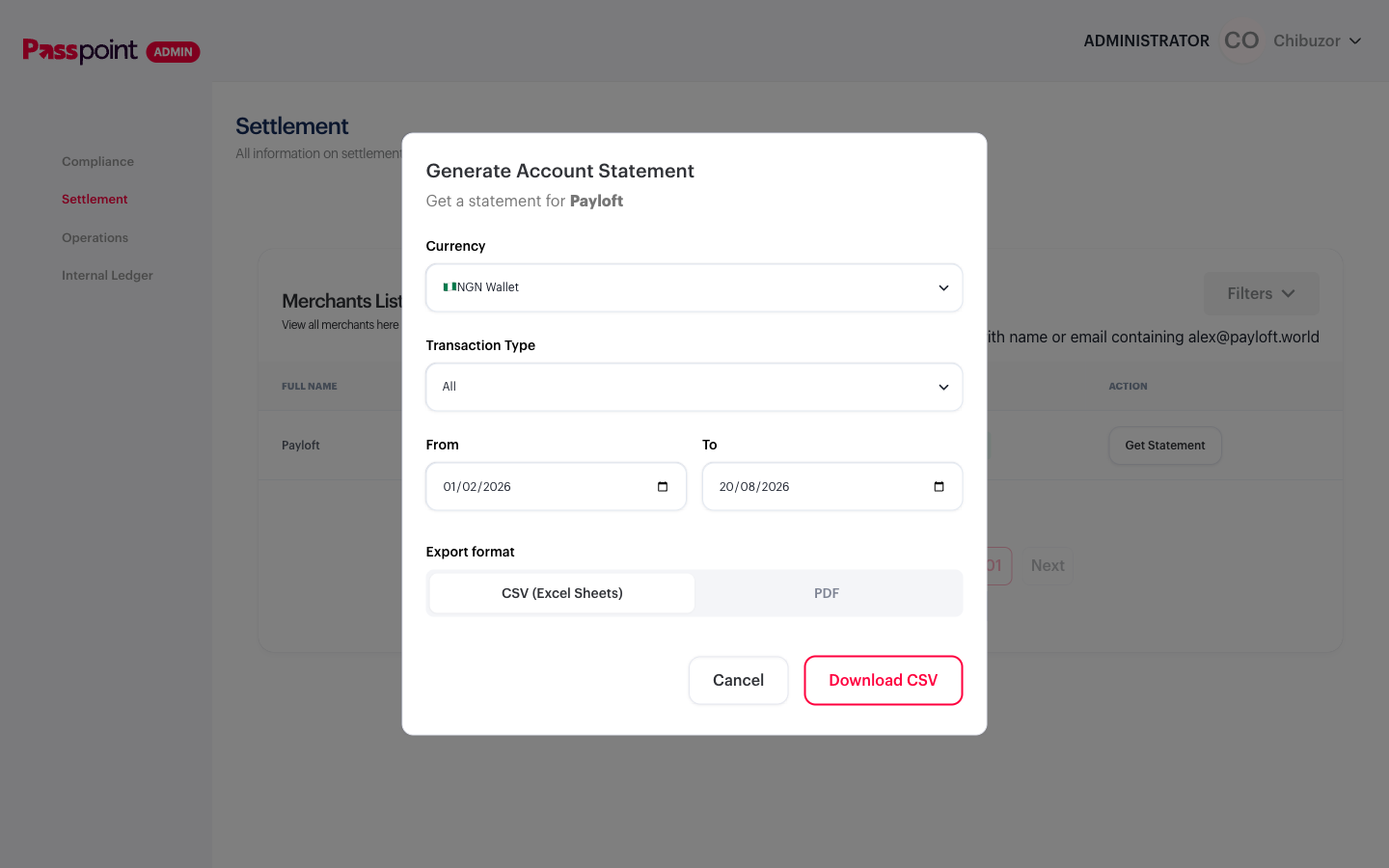Click the ADMINISTRATOR role label

[x=1146, y=41]
